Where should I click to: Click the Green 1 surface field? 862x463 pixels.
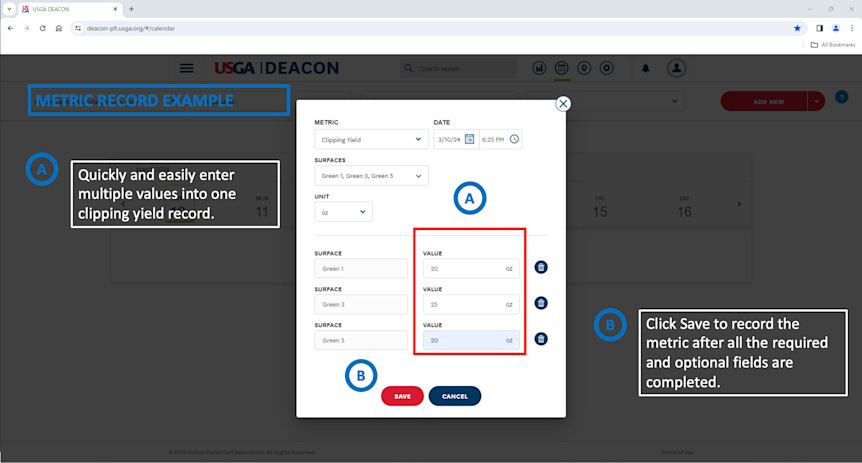[x=361, y=268]
